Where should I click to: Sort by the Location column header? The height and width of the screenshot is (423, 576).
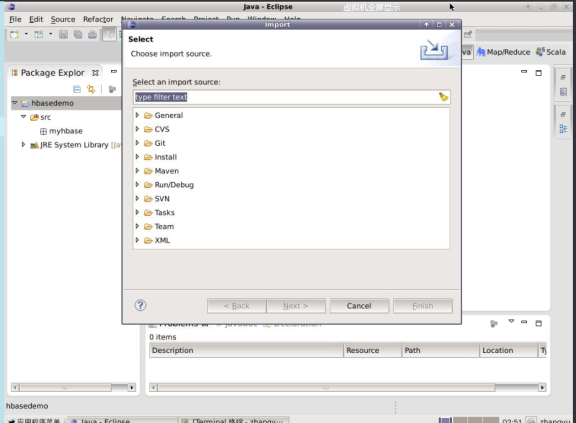(x=508, y=350)
